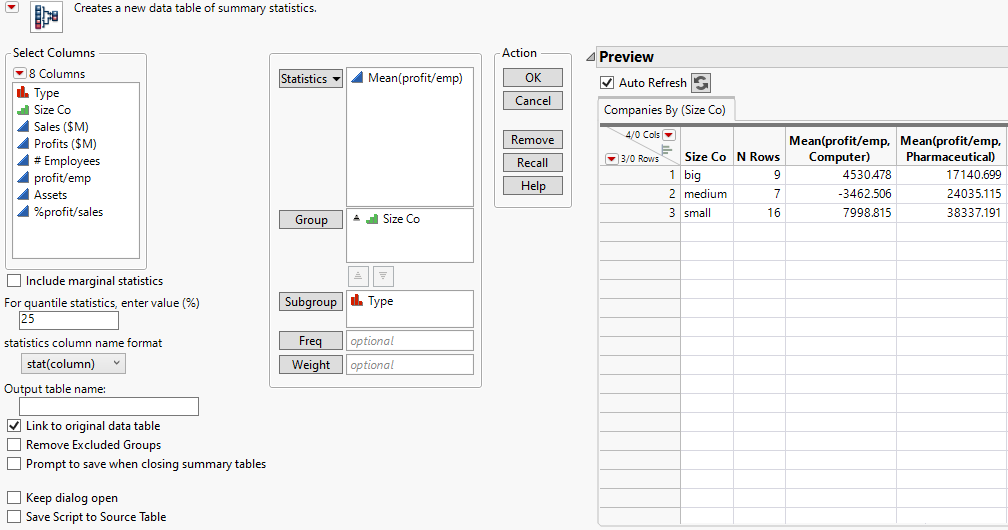The width and height of the screenshot is (1008, 530).
Task: Click the quantile value field showing 25
Action: pos(69,320)
